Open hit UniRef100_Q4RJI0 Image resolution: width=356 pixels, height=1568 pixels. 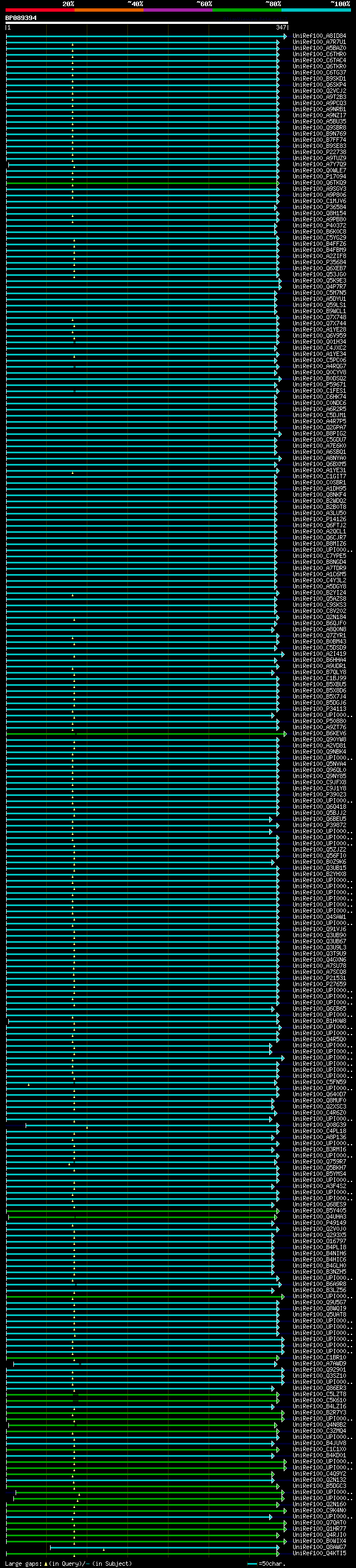[319, 1535]
